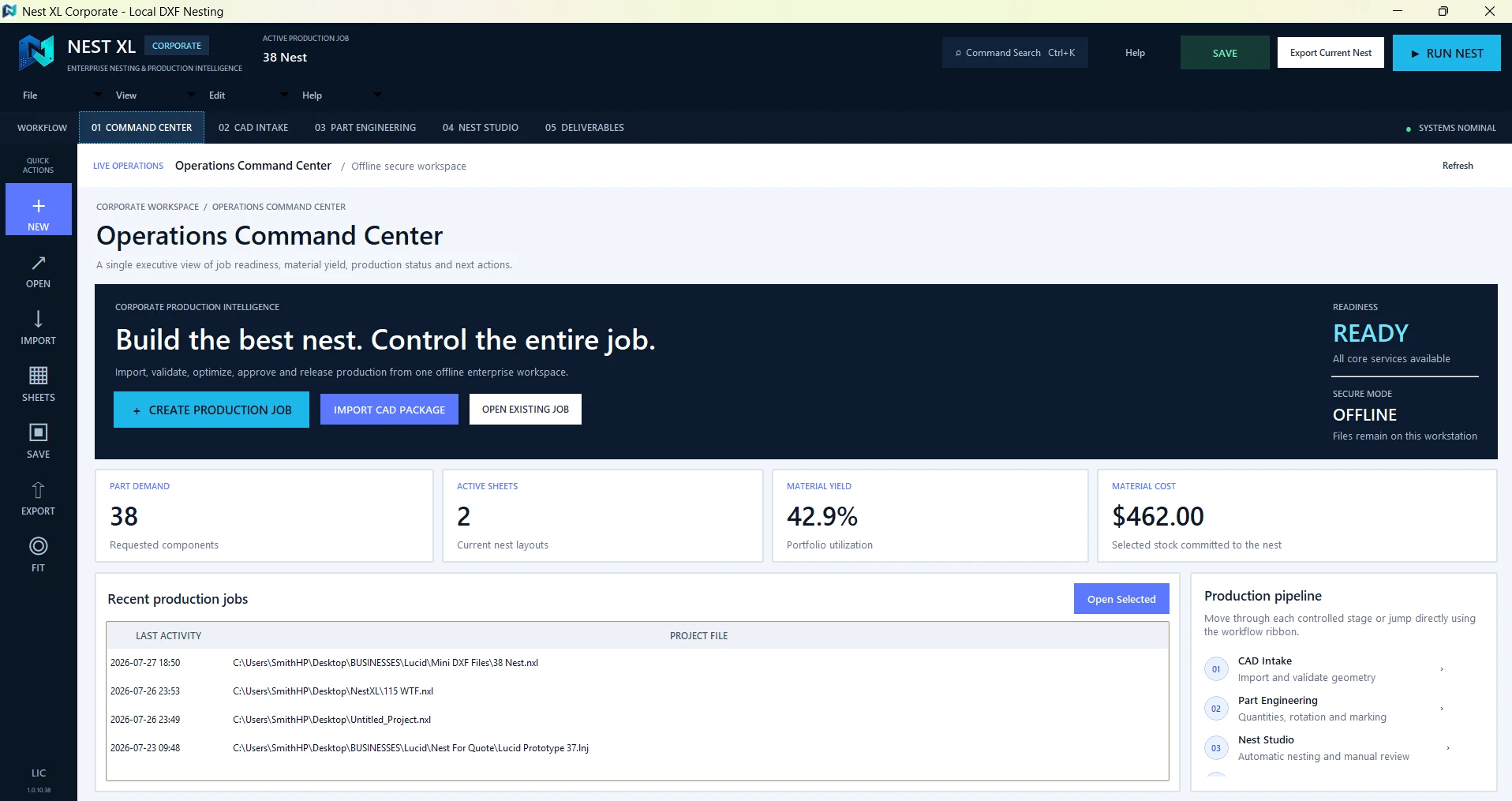Select the Untitled_Project.nxl recent job row

click(x=638, y=720)
